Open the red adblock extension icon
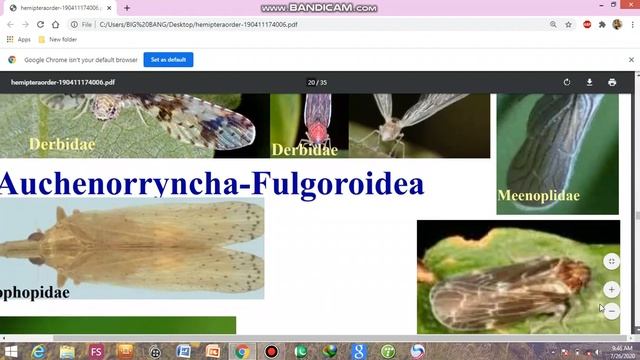Viewport: 640px width, 360px height. [x=587, y=24]
